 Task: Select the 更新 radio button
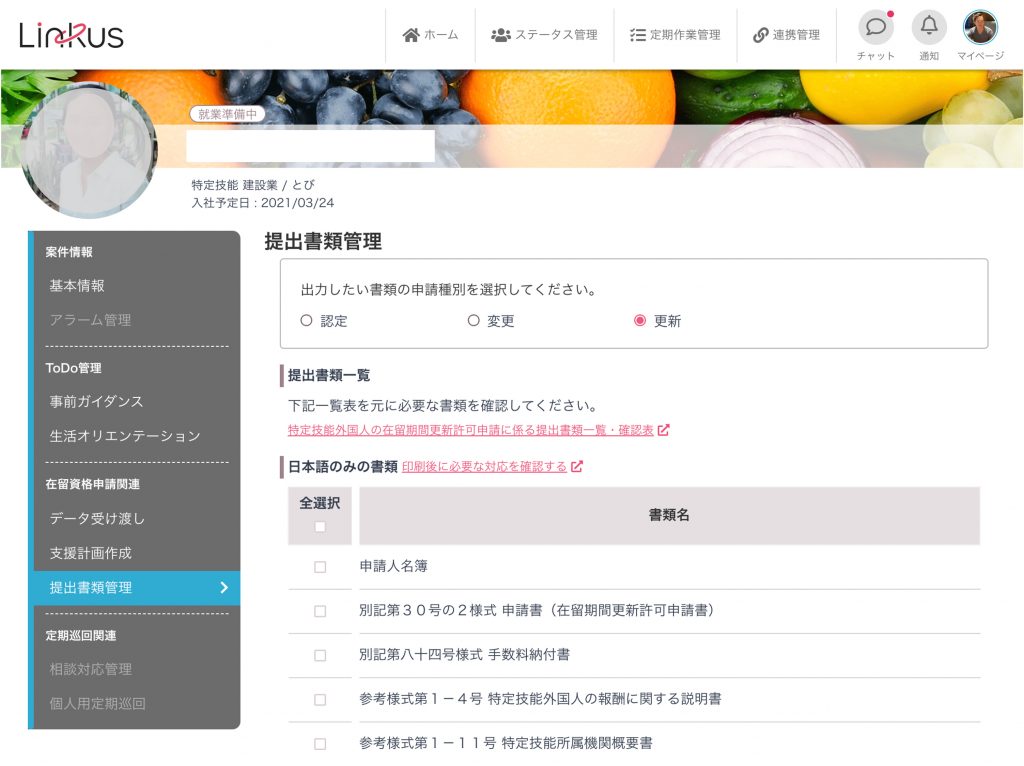[x=640, y=321]
